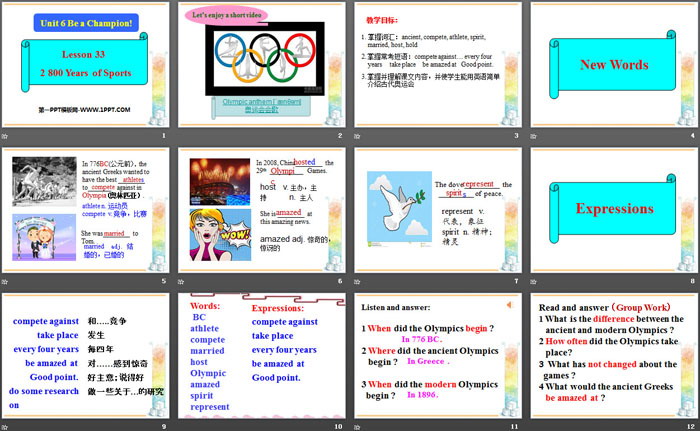The width and height of the screenshot is (700, 431).
Task: Click the ancient athletes photo on slide 5
Action: pos(44,181)
